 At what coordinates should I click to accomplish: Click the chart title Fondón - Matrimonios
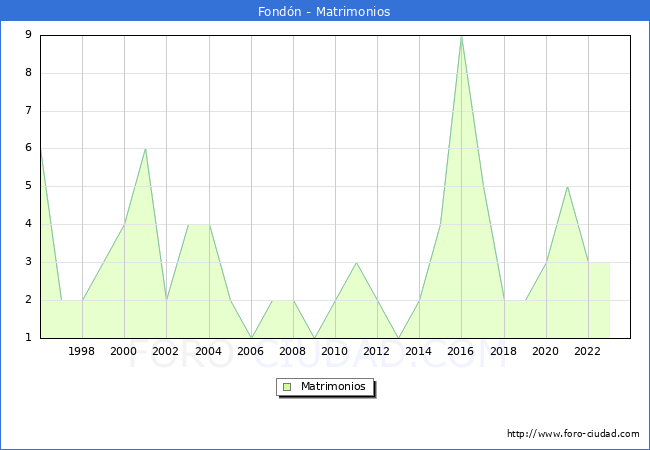tap(325, 12)
